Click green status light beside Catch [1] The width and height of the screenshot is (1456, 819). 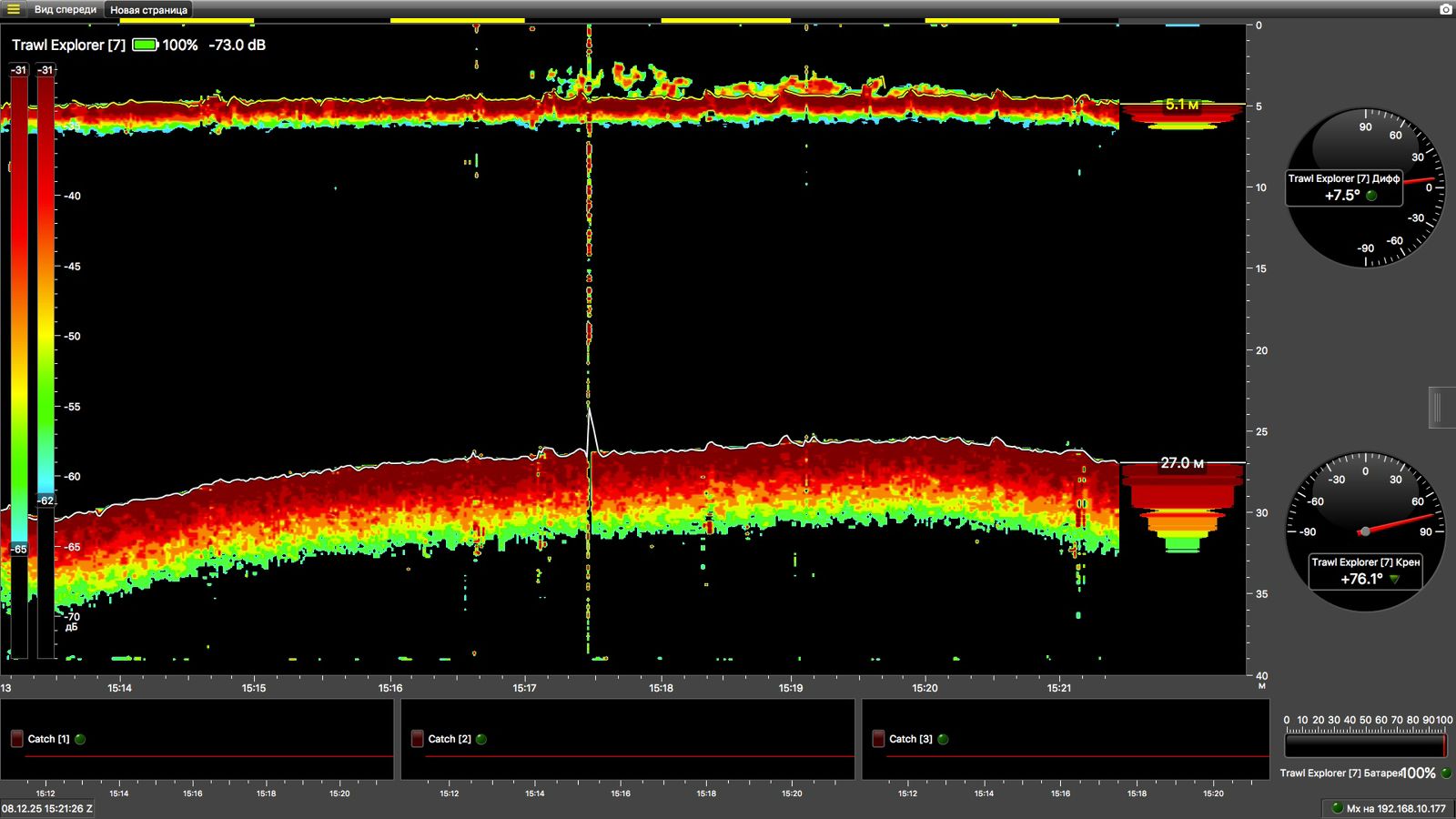pos(80,739)
